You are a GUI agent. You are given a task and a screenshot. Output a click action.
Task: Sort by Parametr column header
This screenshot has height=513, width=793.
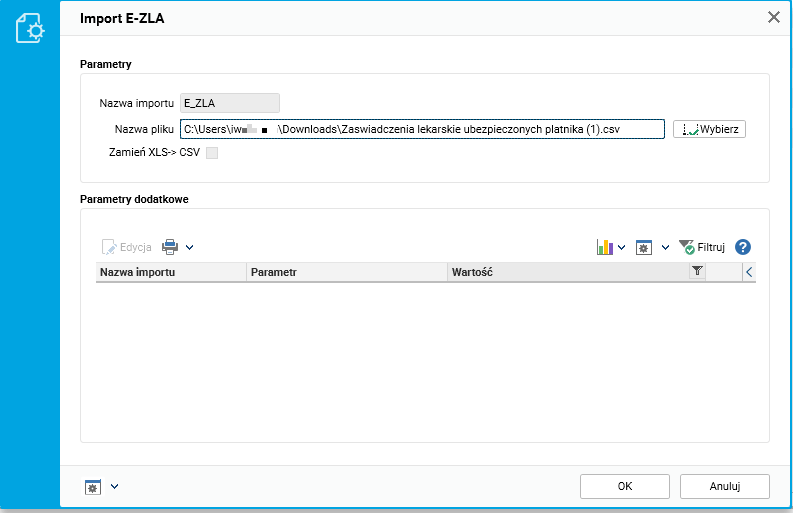(347, 272)
